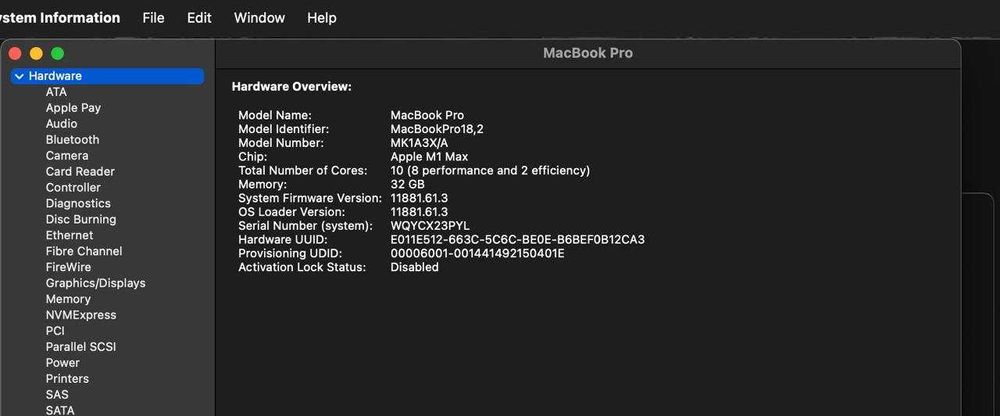This screenshot has width=1000, height=416.
Task: Select Disc Burning in the sidebar
Action: pos(81,219)
